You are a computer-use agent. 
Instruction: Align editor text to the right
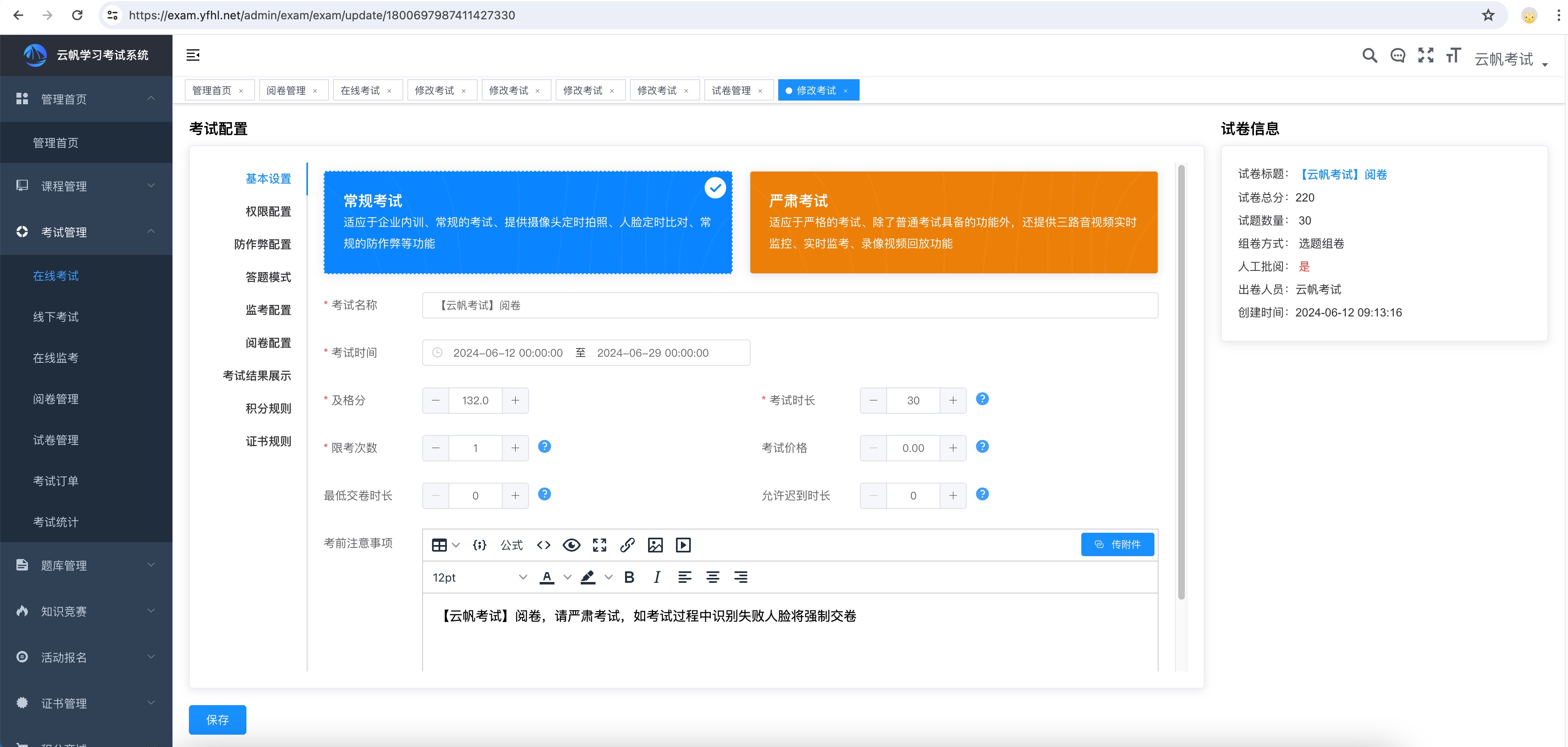coord(741,577)
